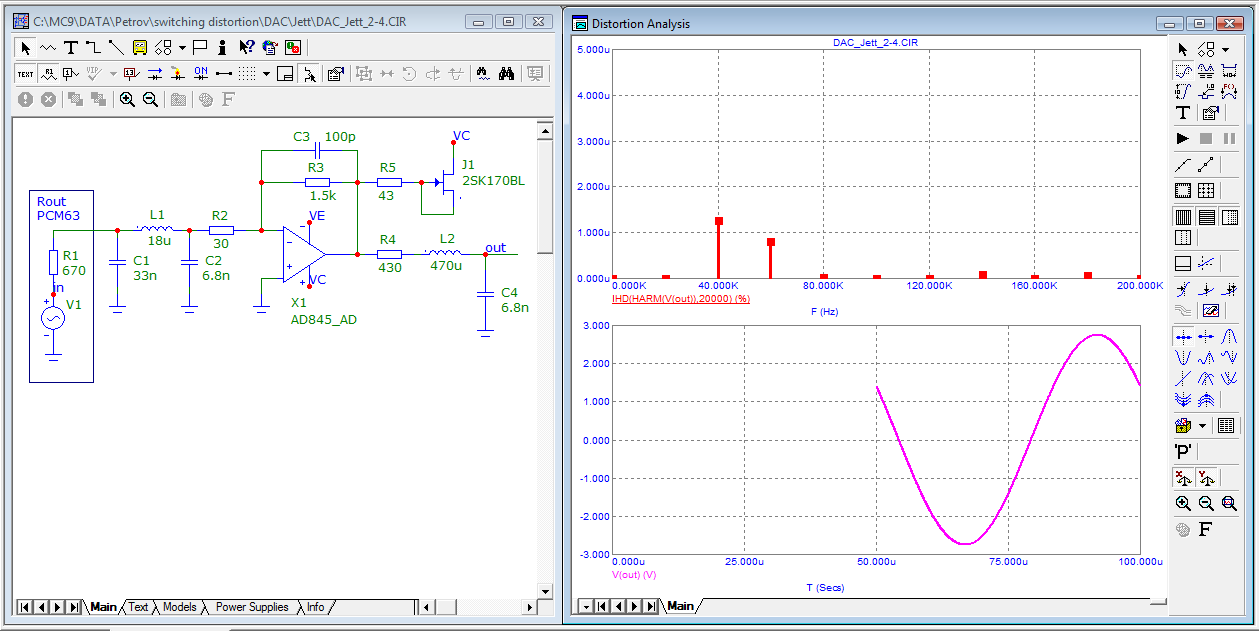Zoom in on the schematic
This screenshot has width=1259, height=631.
(127, 99)
